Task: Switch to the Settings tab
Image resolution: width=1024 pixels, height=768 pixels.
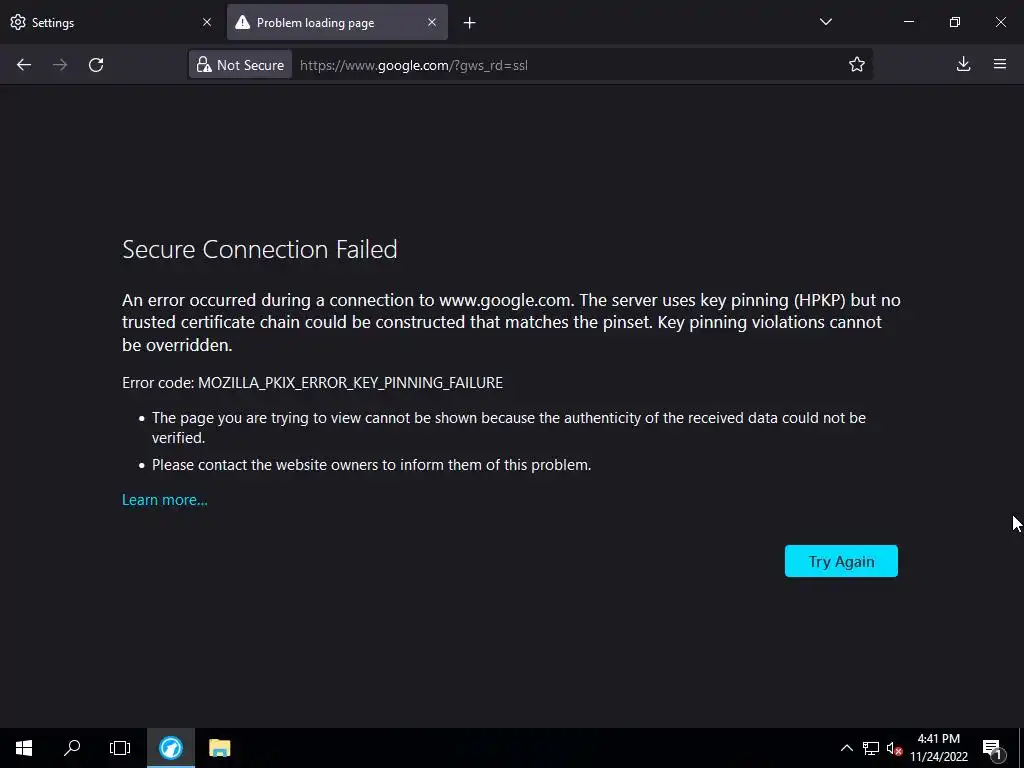Action: coord(100,23)
